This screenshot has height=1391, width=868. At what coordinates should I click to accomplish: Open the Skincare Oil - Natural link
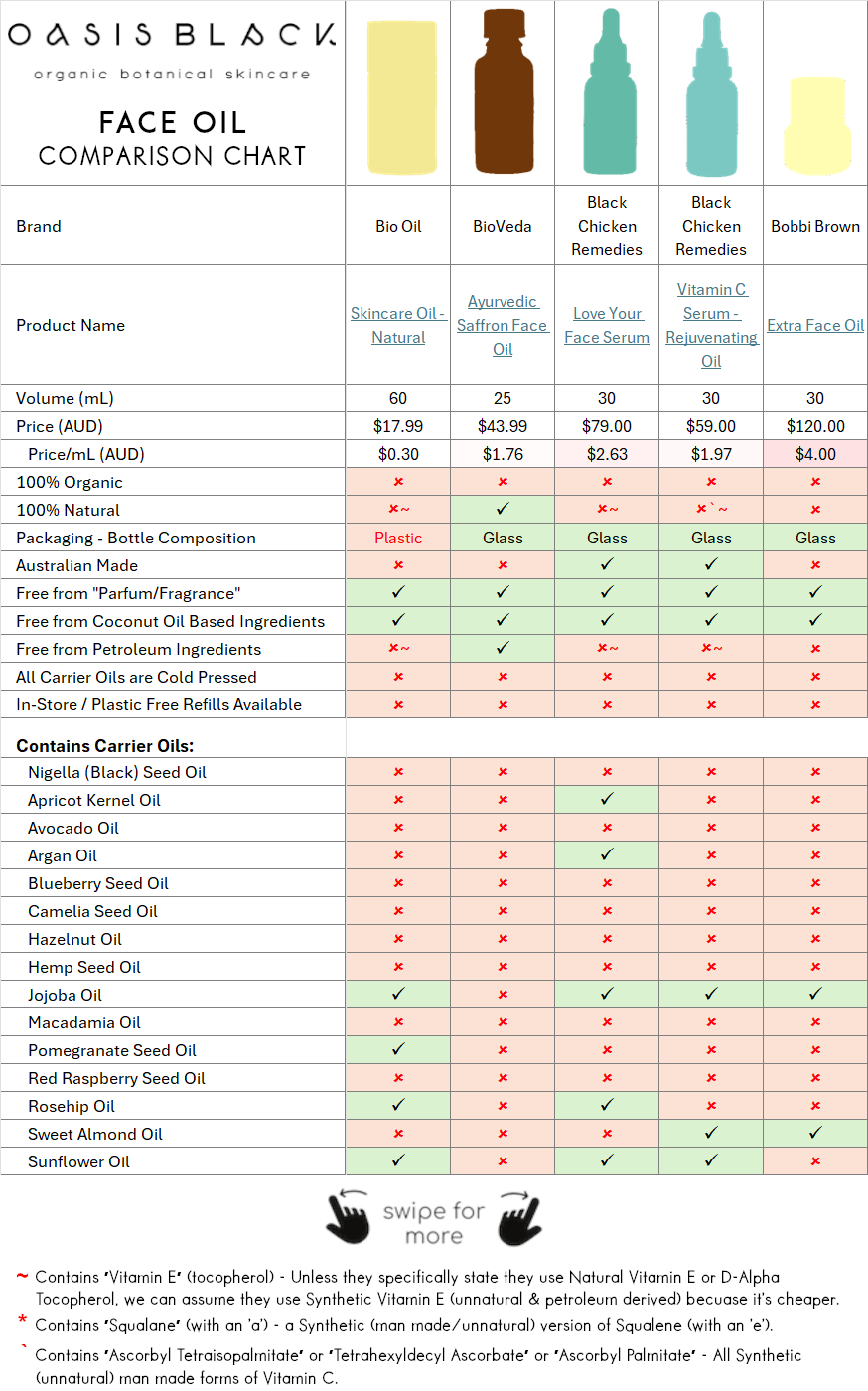[398, 325]
